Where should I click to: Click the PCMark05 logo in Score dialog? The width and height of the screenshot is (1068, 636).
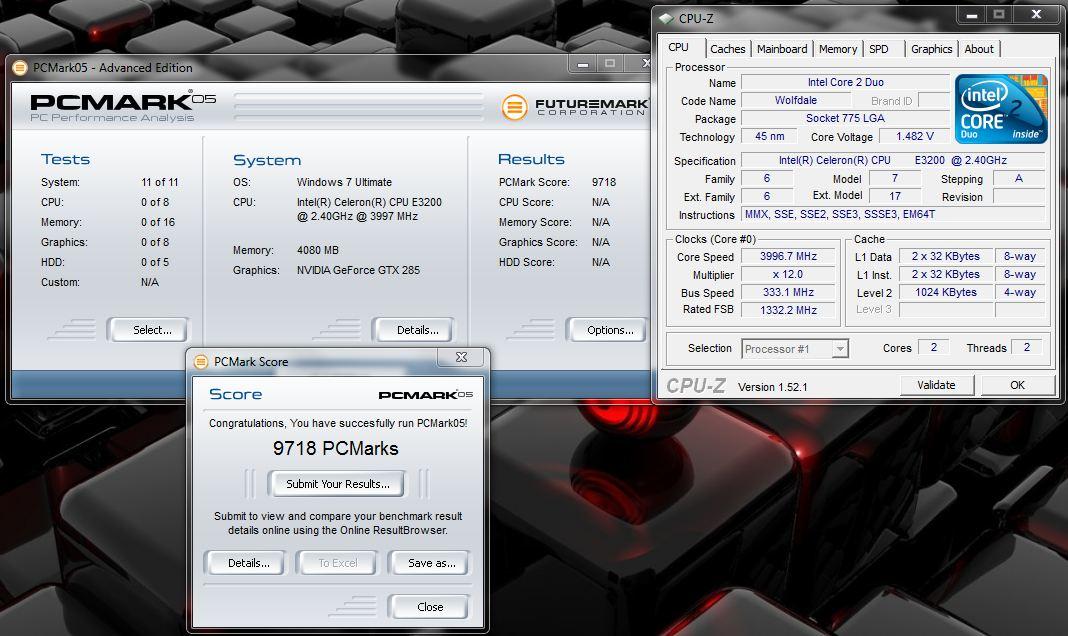coord(426,395)
